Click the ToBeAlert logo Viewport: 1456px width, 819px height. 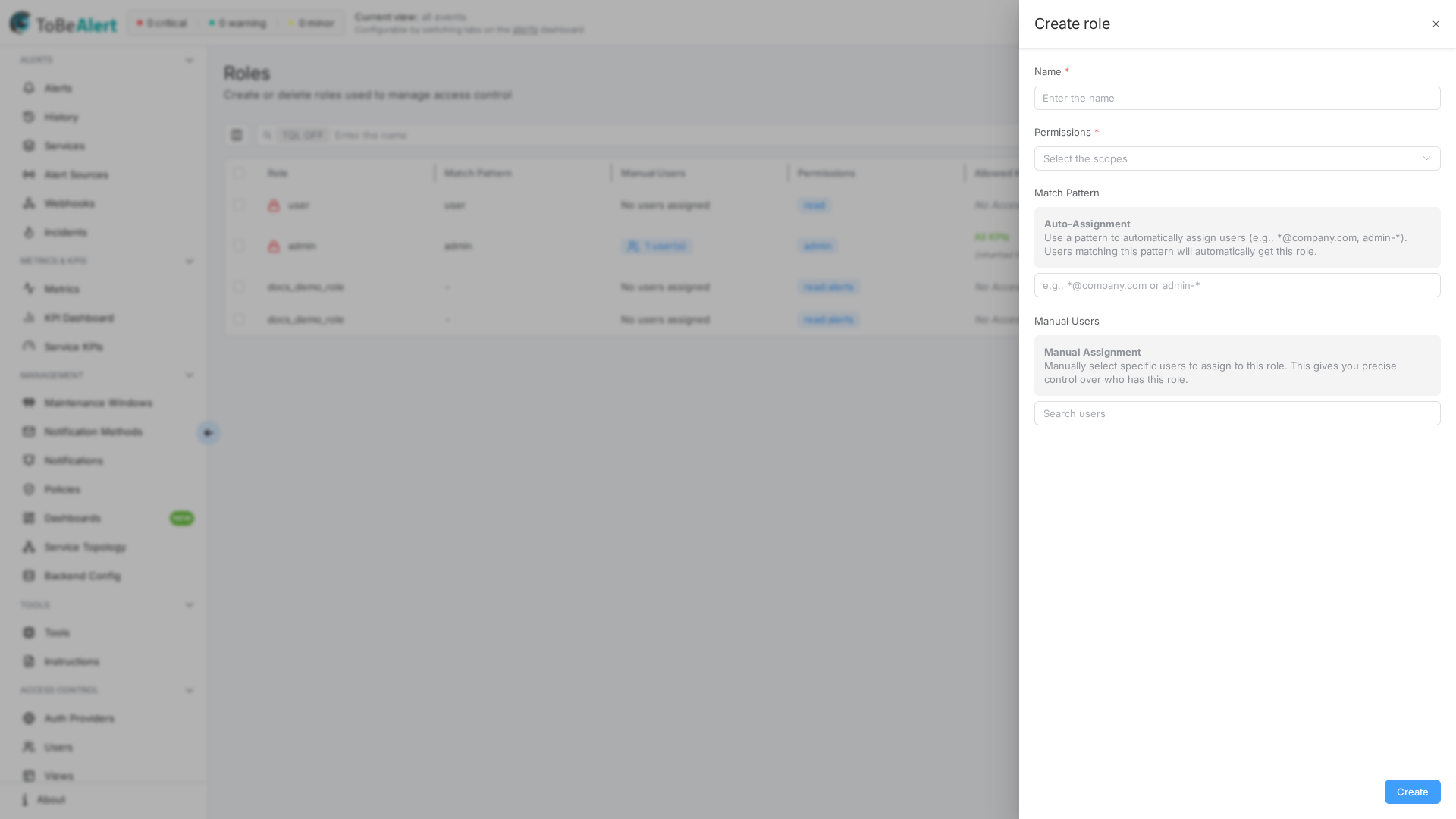pos(64,24)
